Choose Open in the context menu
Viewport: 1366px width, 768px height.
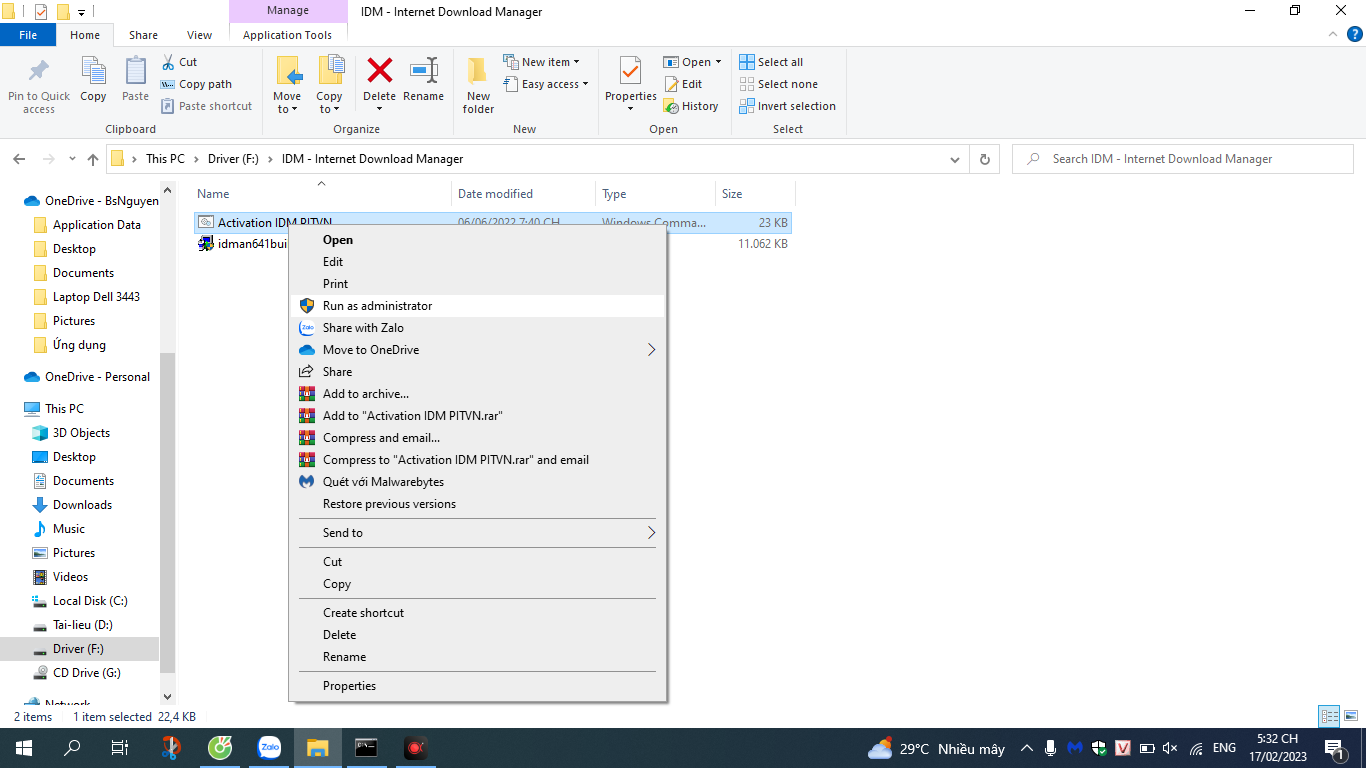point(478,240)
